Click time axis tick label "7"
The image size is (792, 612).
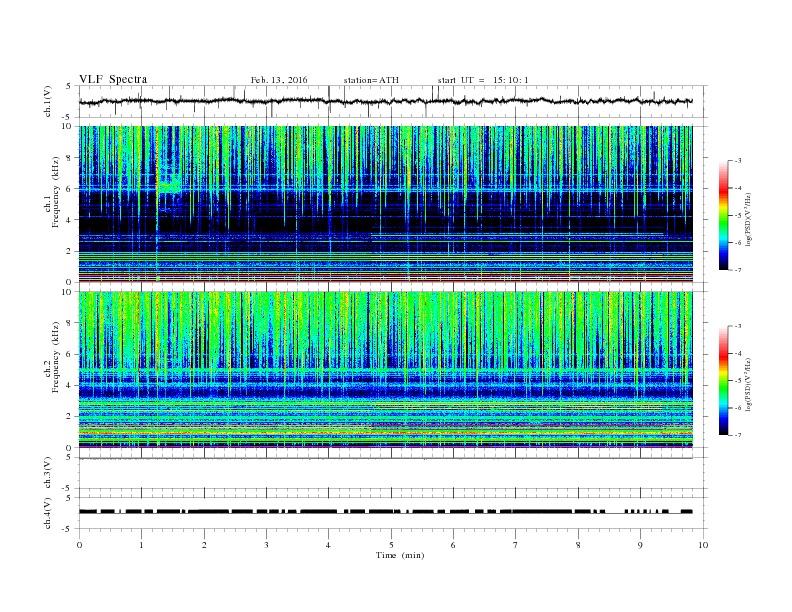tap(516, 545)
